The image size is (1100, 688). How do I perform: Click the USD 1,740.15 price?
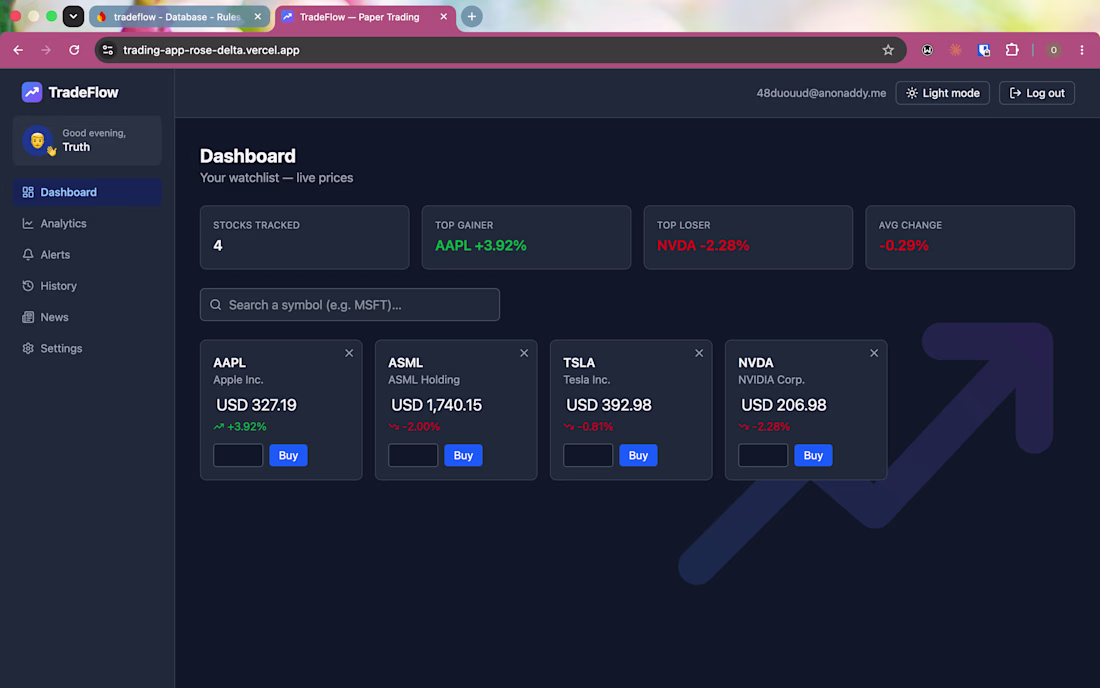[436, 405]
